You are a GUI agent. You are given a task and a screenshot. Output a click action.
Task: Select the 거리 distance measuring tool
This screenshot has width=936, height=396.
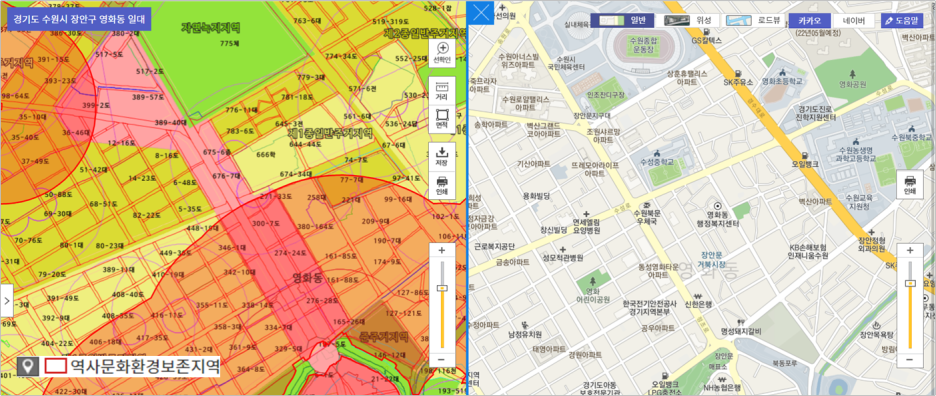[442, 90]
